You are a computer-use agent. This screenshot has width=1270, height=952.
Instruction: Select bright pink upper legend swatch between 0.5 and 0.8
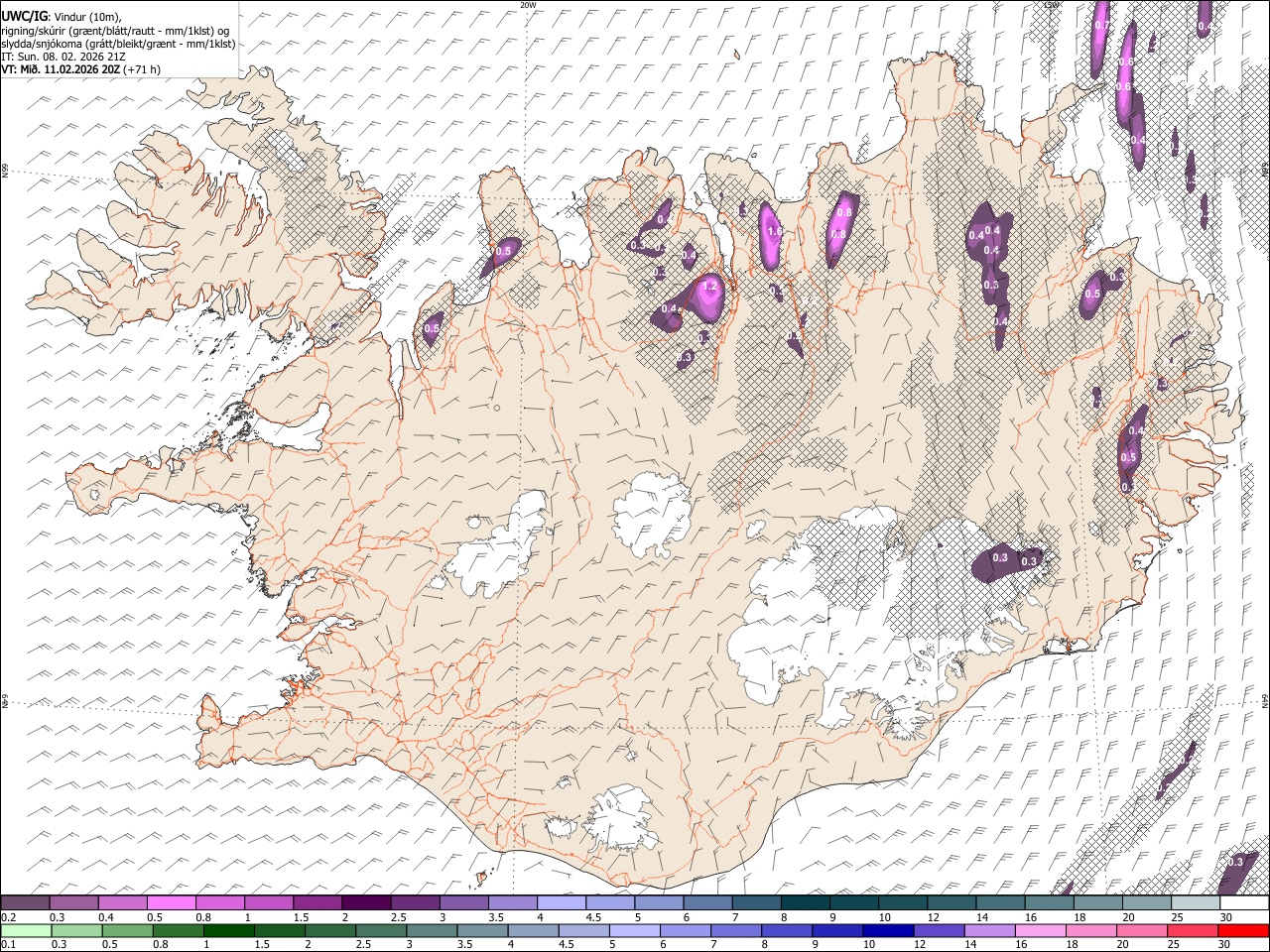pos(172,902)
